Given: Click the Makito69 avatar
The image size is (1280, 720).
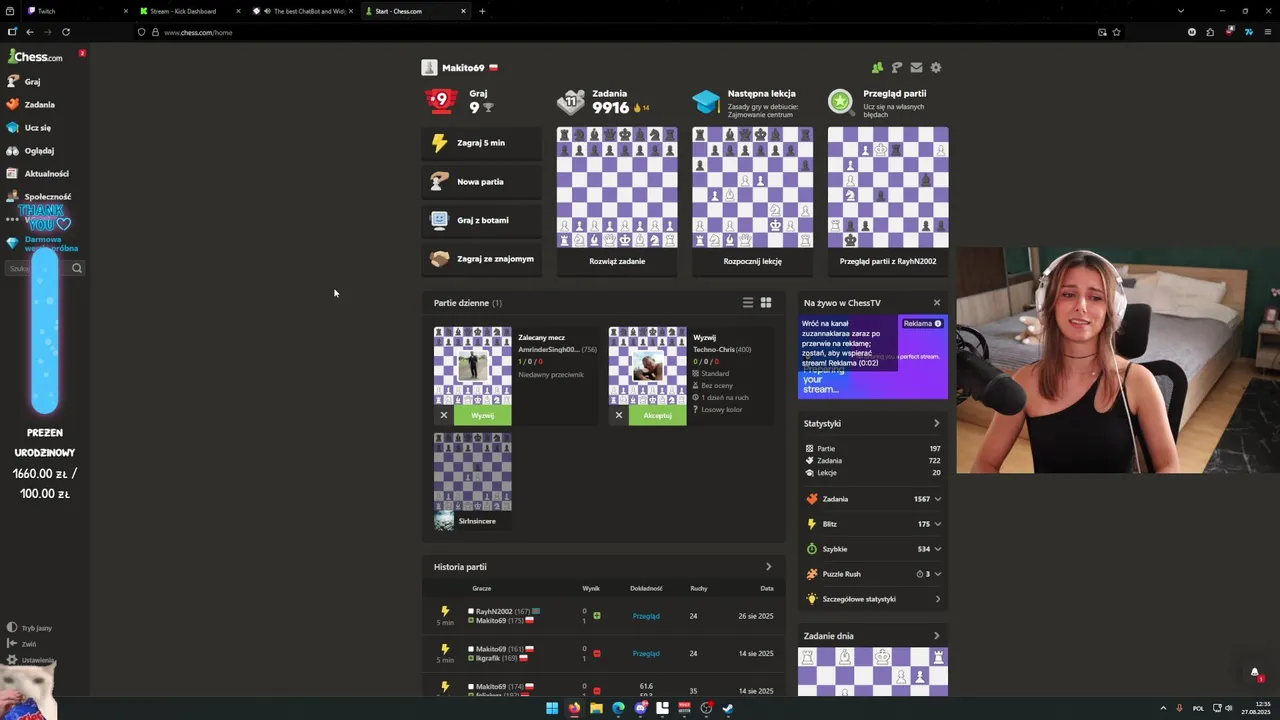Looking at the screenshot, I should click(429, 68).
